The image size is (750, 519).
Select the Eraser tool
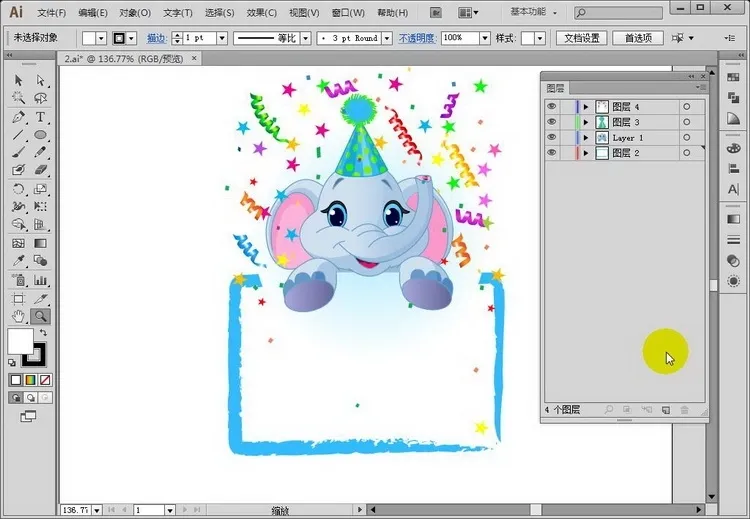tap(41, 170)
